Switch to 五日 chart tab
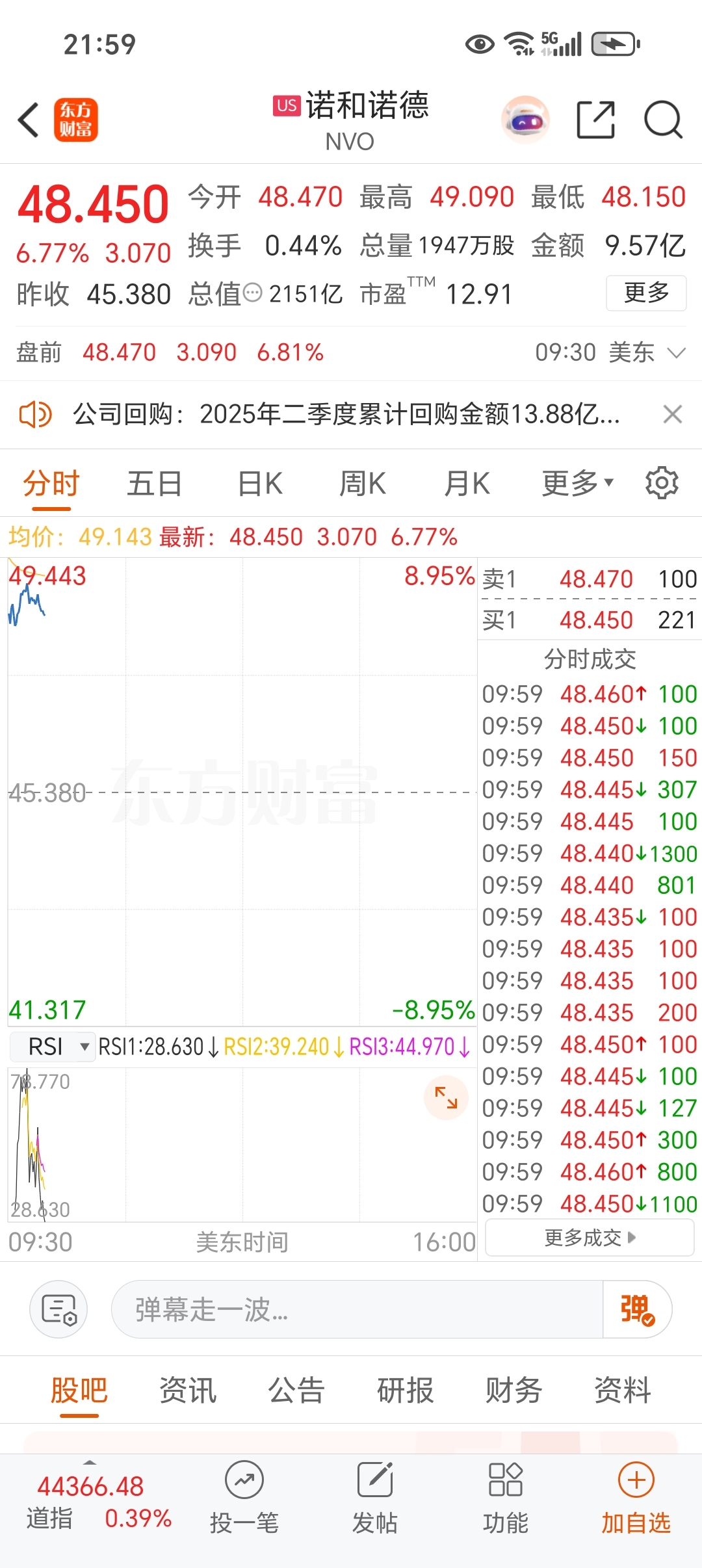 (x=155, y=484)
